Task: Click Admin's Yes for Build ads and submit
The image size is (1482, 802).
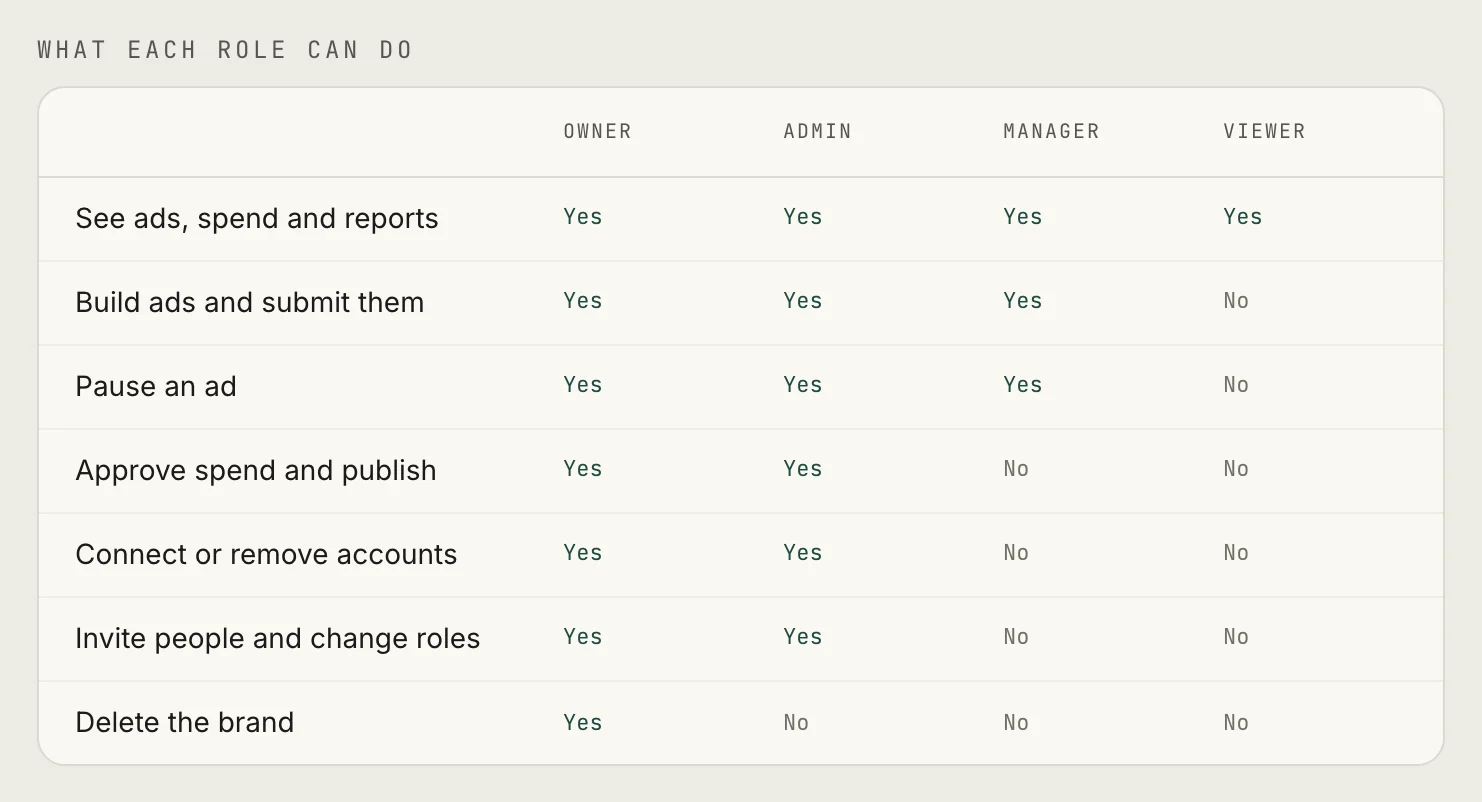Action: coord(803,301)
